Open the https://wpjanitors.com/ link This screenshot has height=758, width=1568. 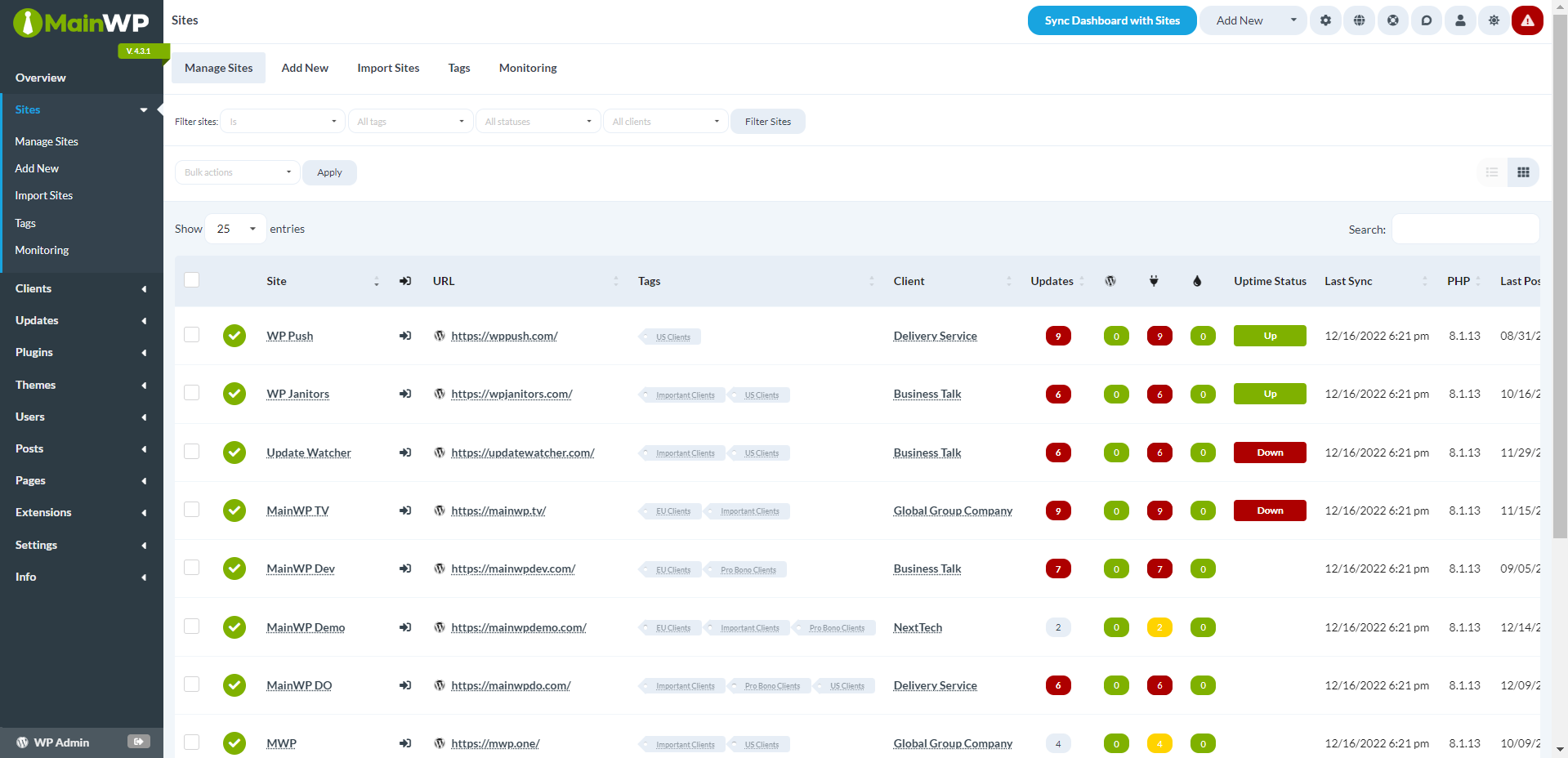coord(511,394)
